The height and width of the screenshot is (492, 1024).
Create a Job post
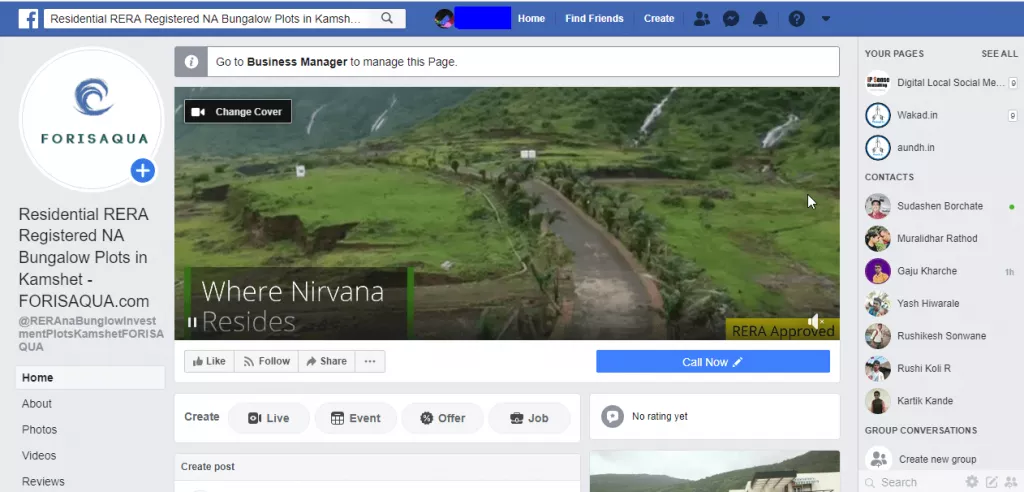click(529, 418)
